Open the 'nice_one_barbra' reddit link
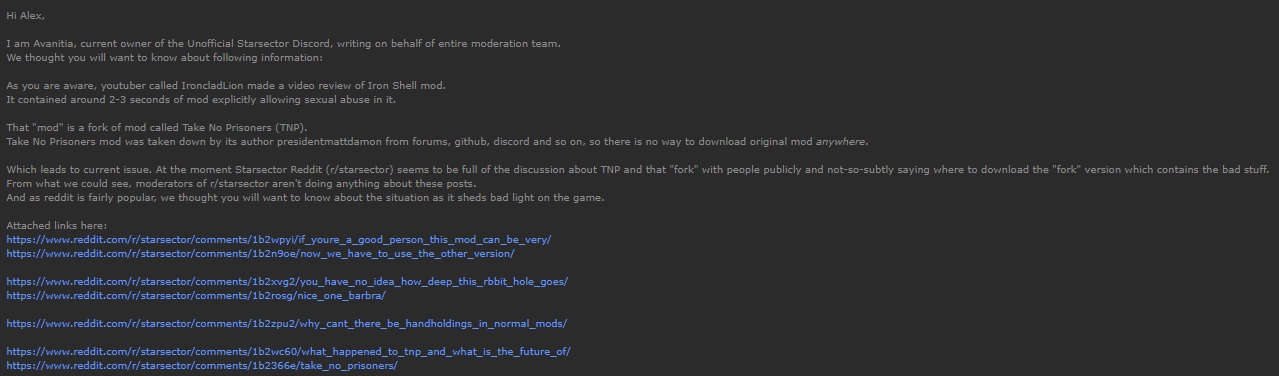Viewport: 1279px width, 376px height. click(x=196, y=296)
